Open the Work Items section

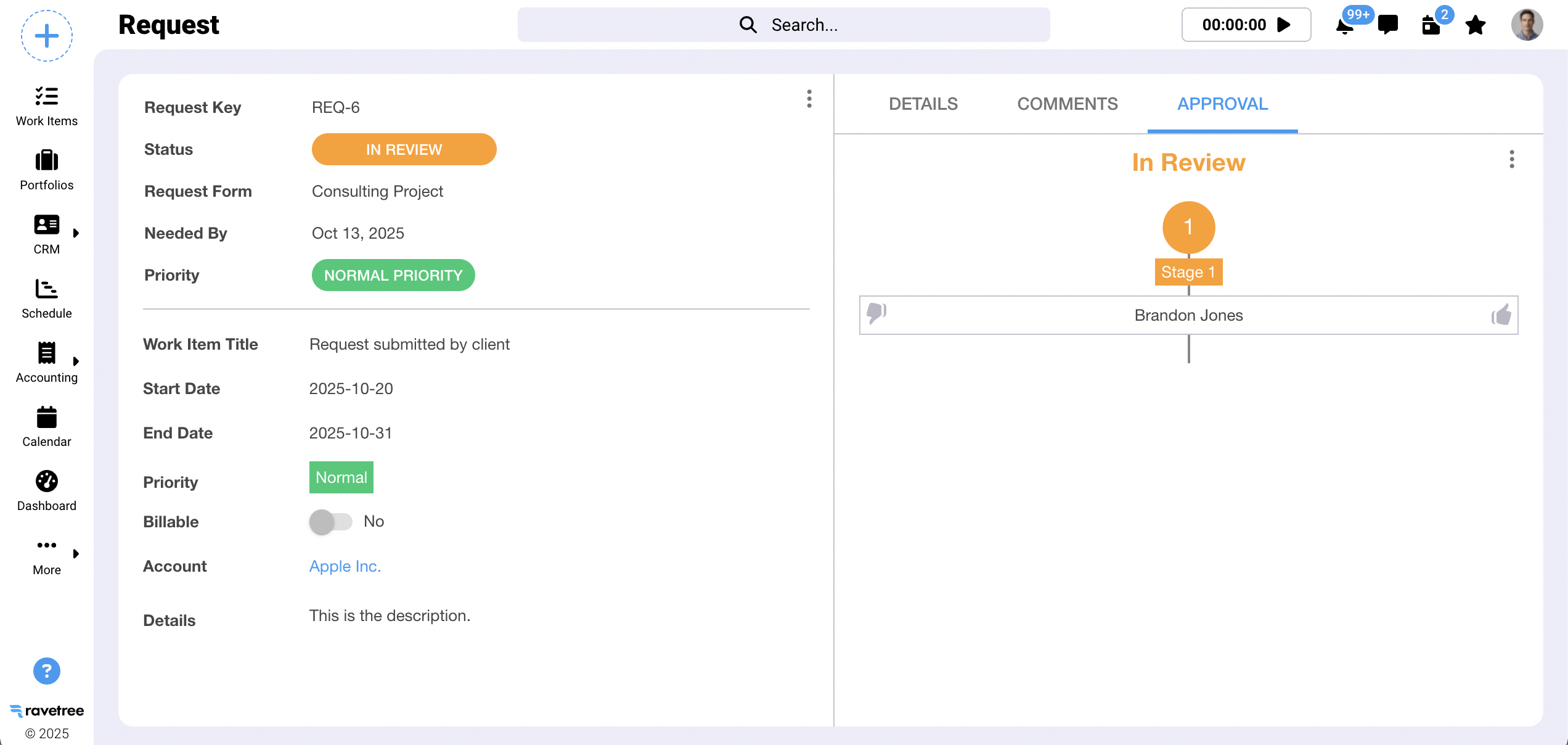pyautogui.click(x=47, y=106)
